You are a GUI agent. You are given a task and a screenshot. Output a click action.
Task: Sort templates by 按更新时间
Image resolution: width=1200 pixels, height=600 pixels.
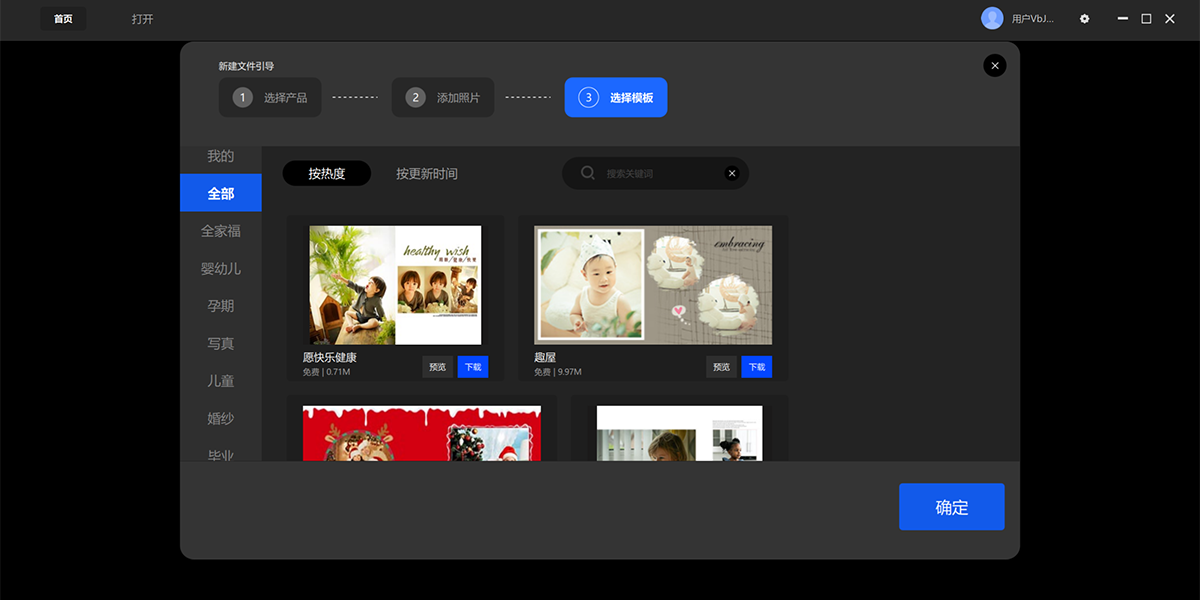(x=427, y=174)
